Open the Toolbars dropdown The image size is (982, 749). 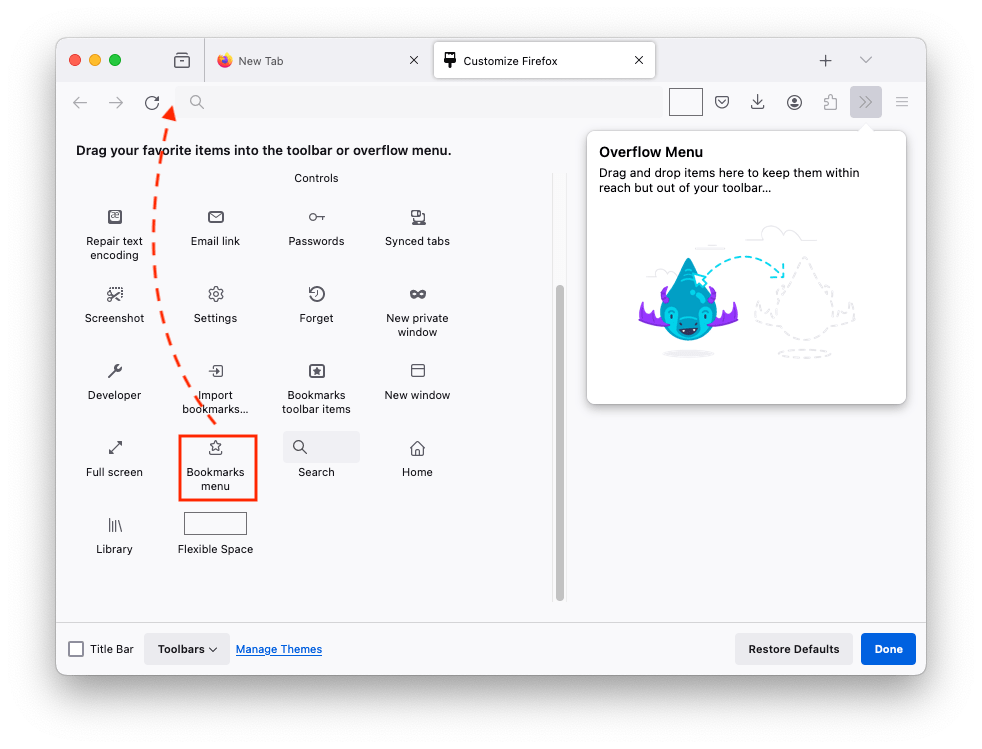coord(186,648)
